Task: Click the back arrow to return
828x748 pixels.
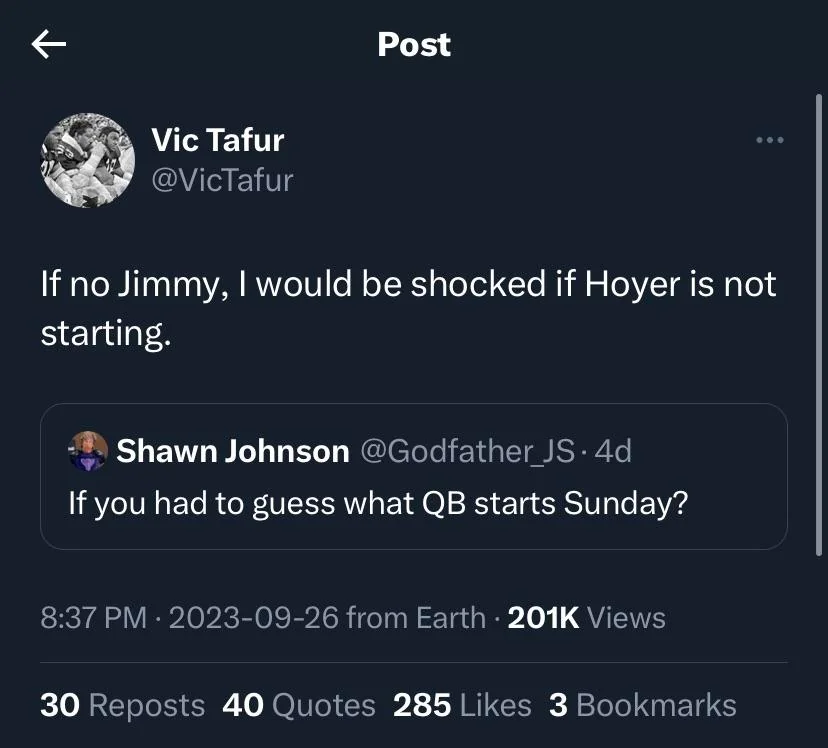Action: coord(47,44)
